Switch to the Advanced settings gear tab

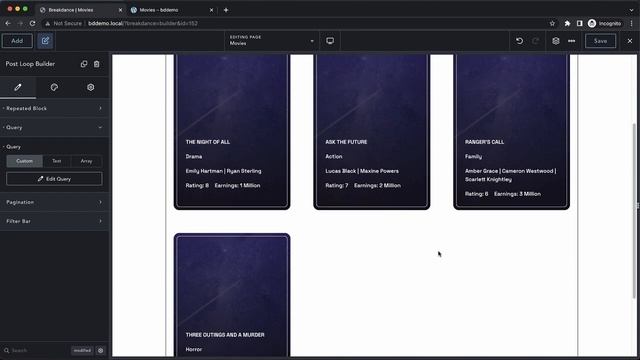click(x=90, y=87)
